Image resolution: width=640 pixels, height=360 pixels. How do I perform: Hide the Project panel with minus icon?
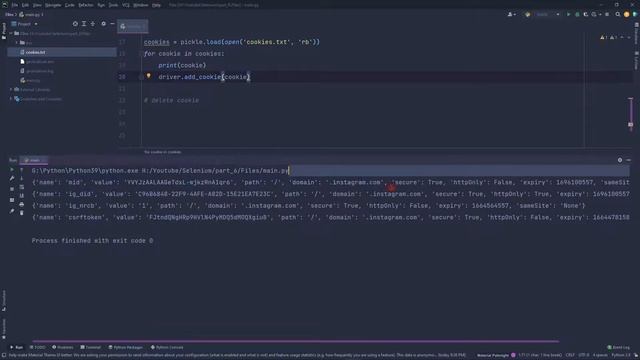point(112,24)
